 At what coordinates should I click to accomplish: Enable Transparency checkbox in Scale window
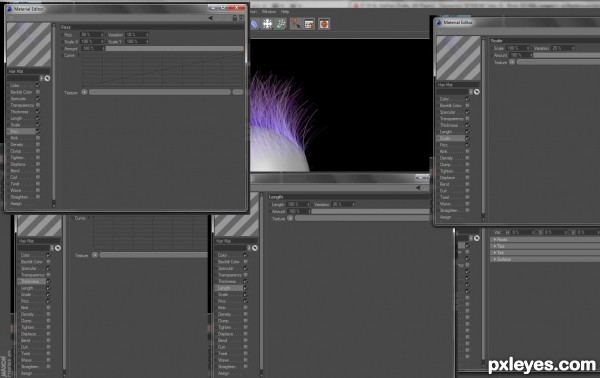467,119
